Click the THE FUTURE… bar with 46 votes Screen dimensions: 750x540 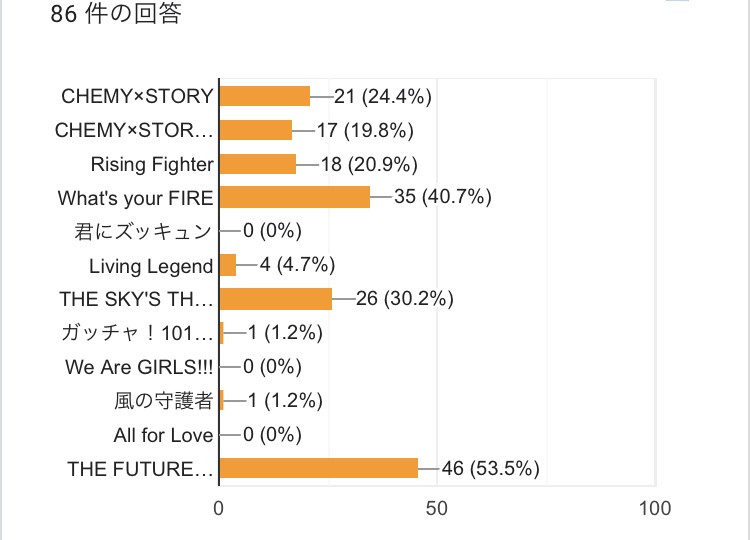318,468
